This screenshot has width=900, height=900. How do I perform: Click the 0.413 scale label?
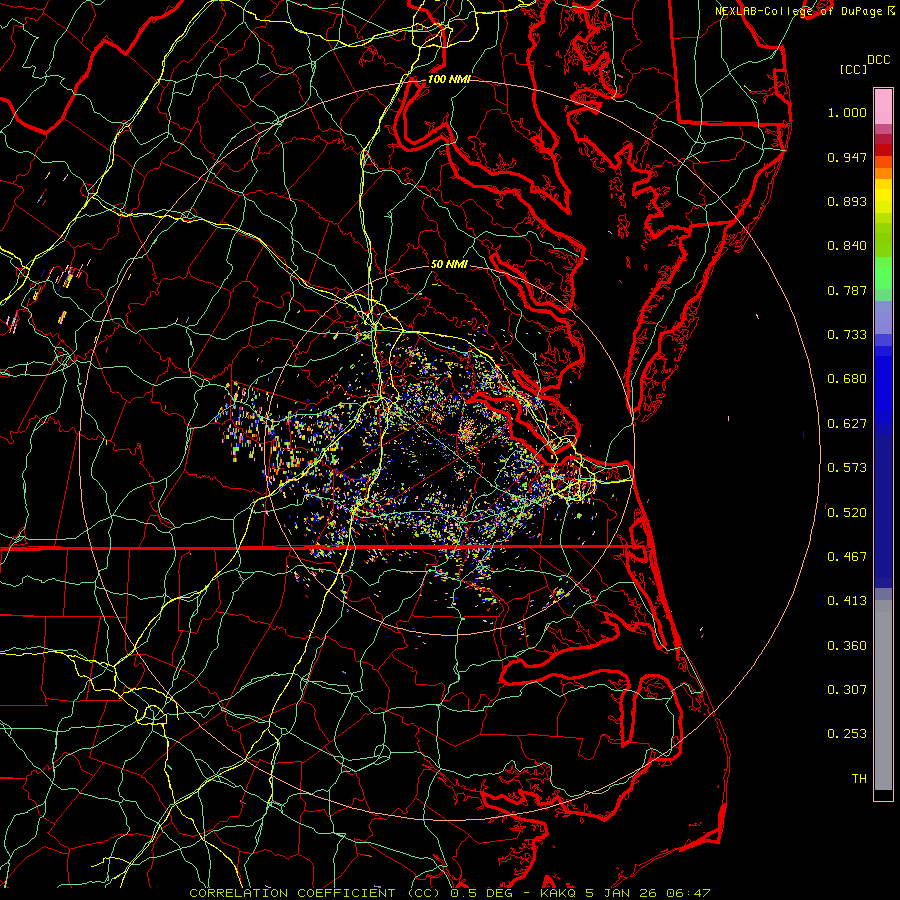tap(847, 601)
